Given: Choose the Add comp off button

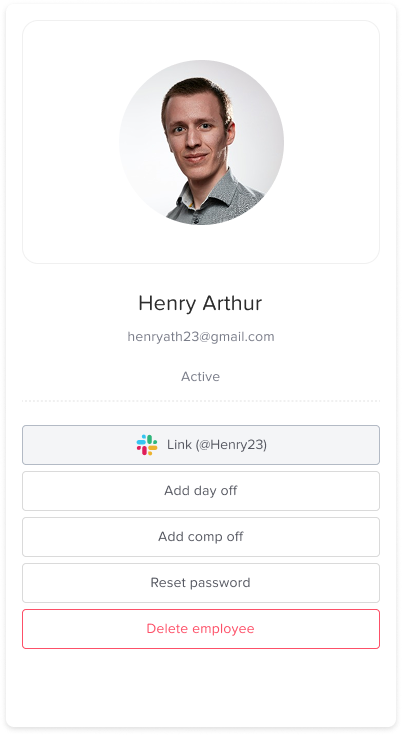Looking at the screenshot, I should click(201, 537).
